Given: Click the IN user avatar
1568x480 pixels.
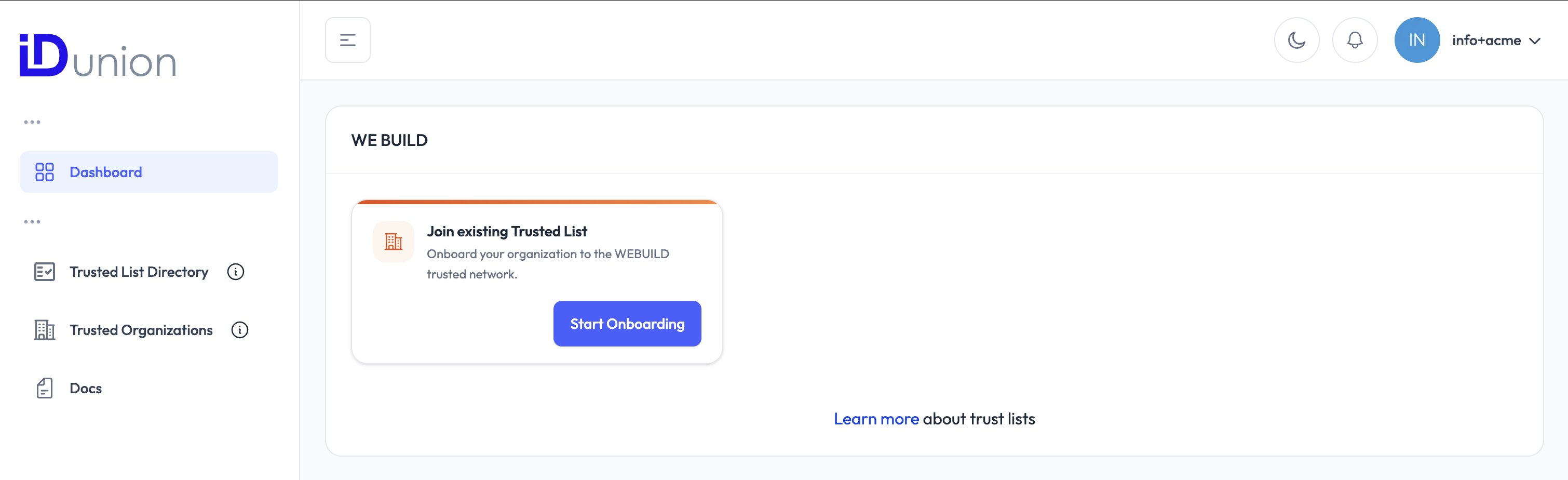Looking at the screenshot, I should (1416, 40).
